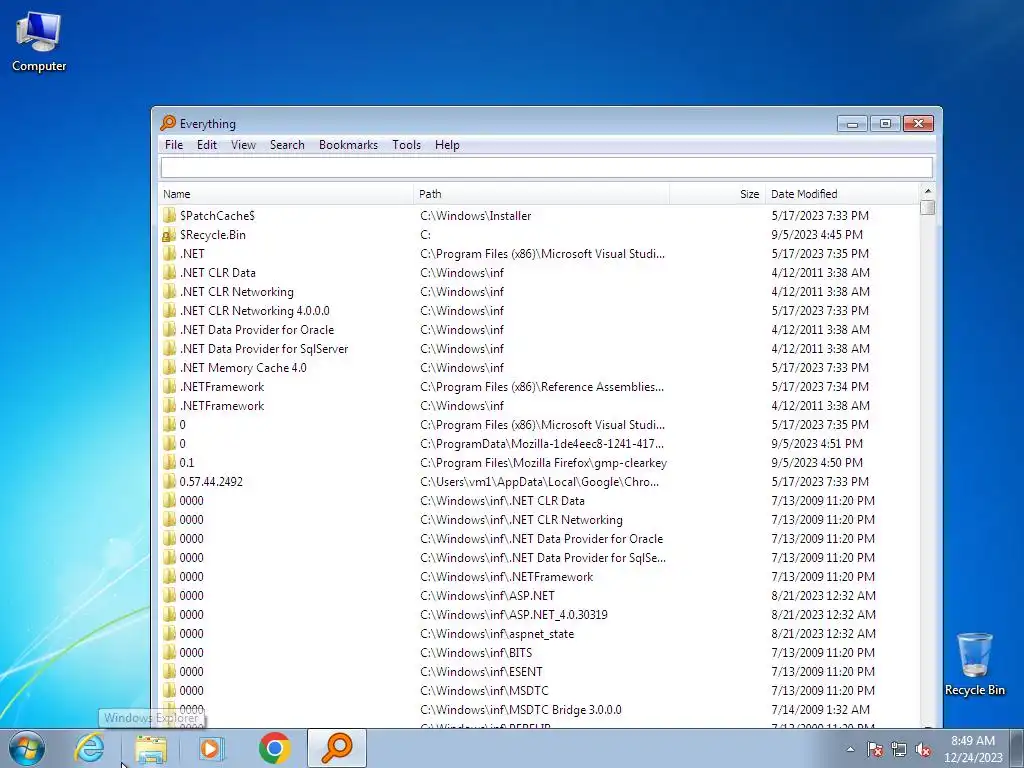Click the results list scrollbar thumb
The width and height of the screenshot is (1024, 768).
tap(927, 207)
